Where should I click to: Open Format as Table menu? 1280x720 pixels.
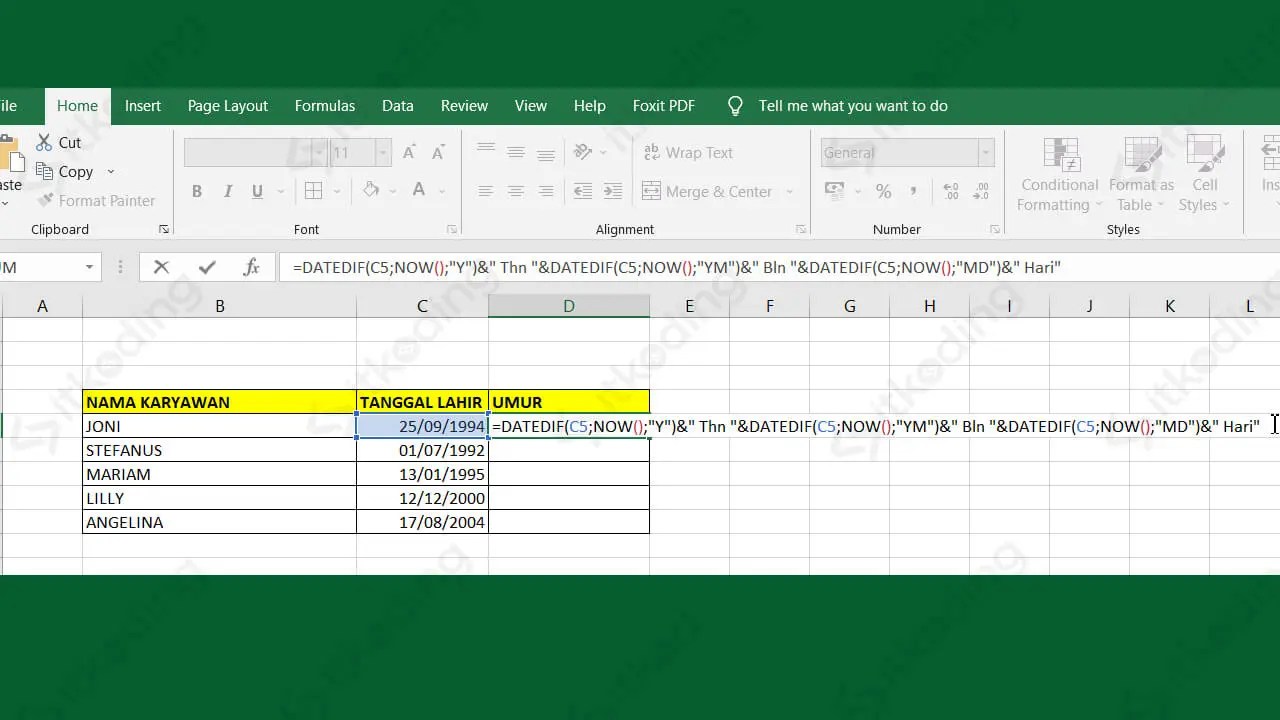(x=1141, y=175)
